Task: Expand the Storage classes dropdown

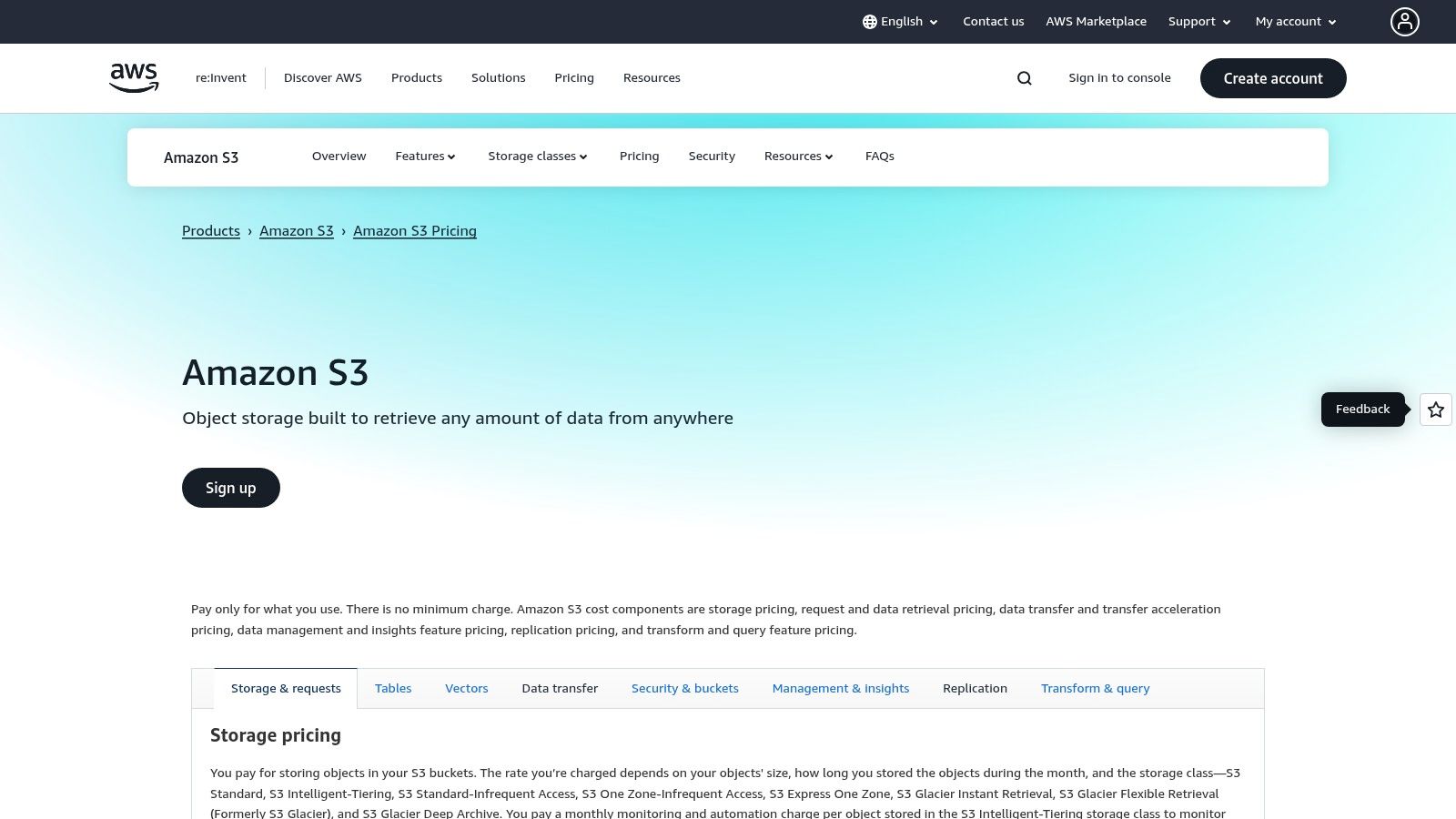Action: tap(537, 156)
